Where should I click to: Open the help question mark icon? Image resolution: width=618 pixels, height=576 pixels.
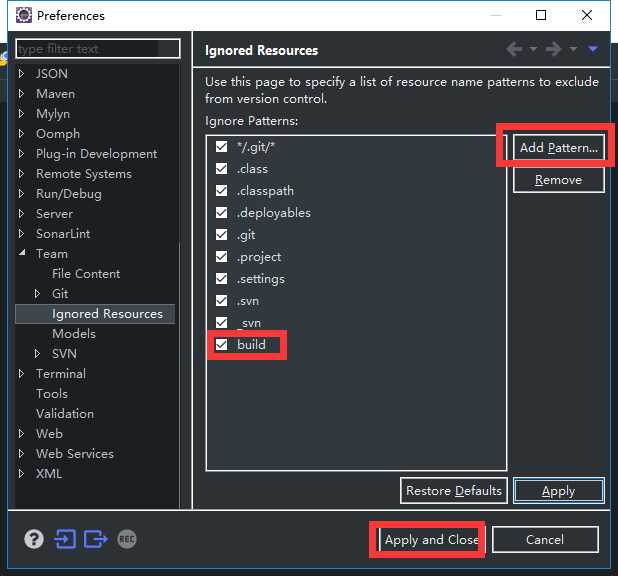tap(34, 539)
